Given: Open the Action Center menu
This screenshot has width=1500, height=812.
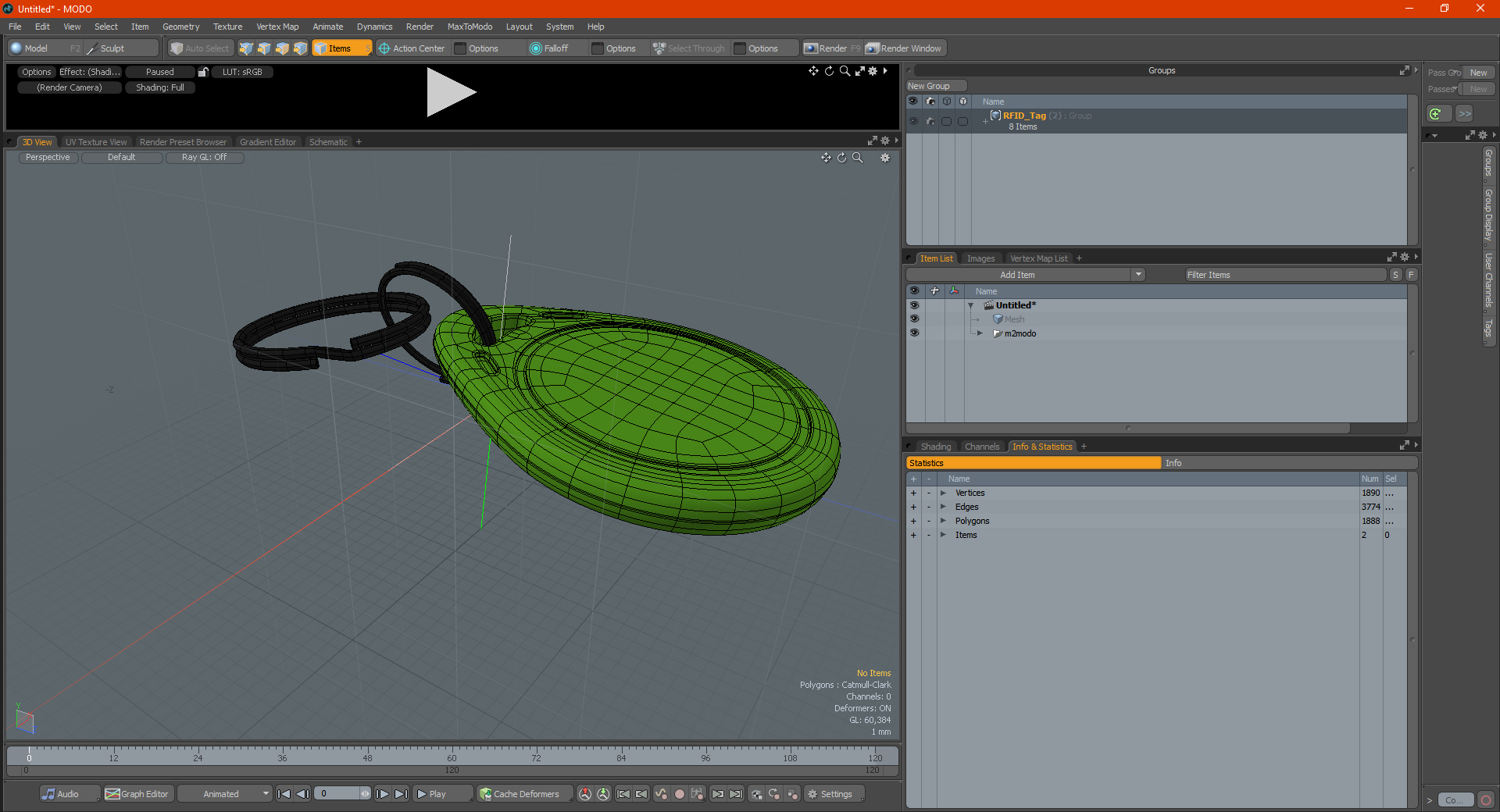Looking at the screenshot, I should coord(412,48).
